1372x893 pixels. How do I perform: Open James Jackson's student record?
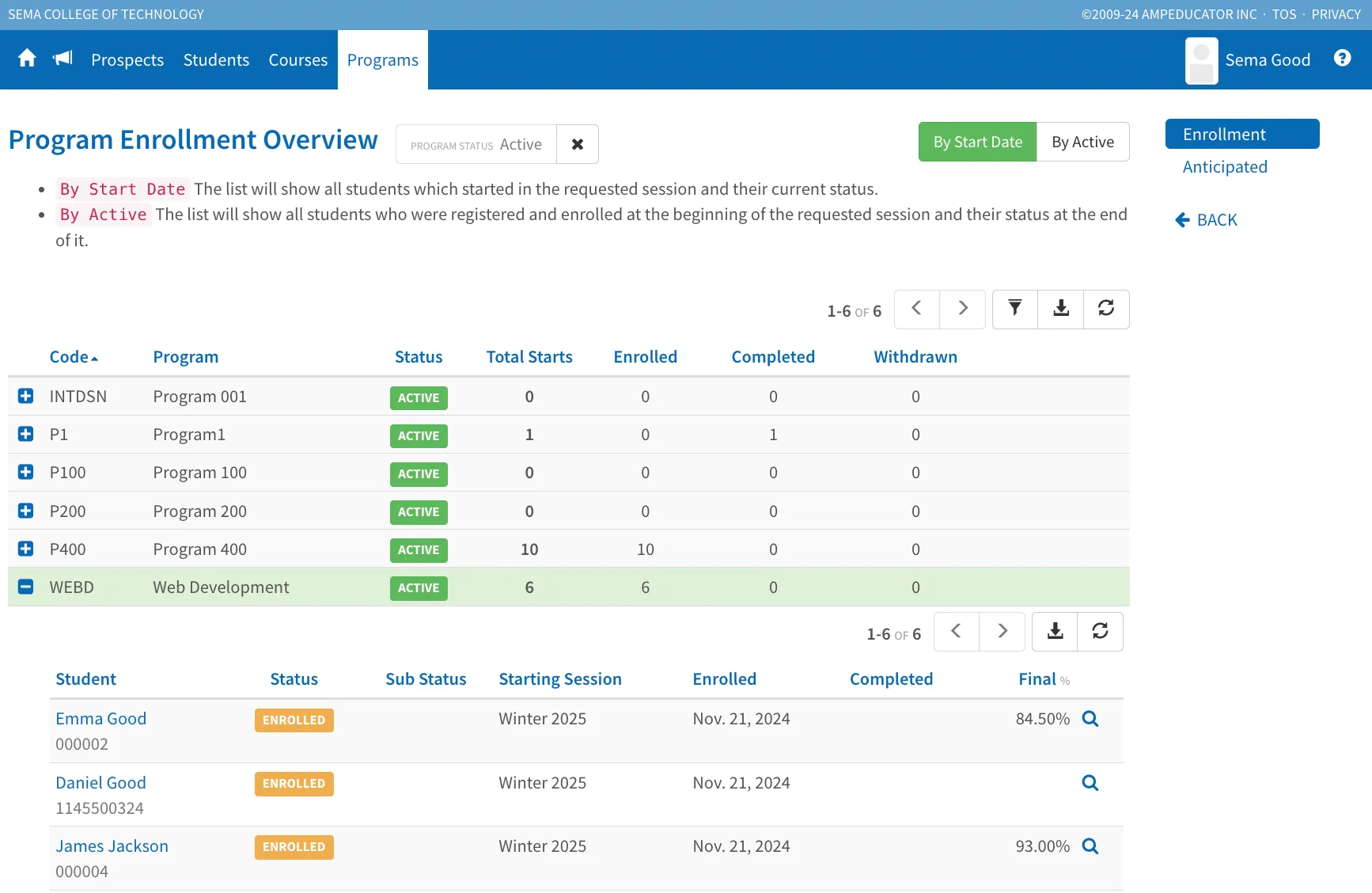tap(112, 846)
